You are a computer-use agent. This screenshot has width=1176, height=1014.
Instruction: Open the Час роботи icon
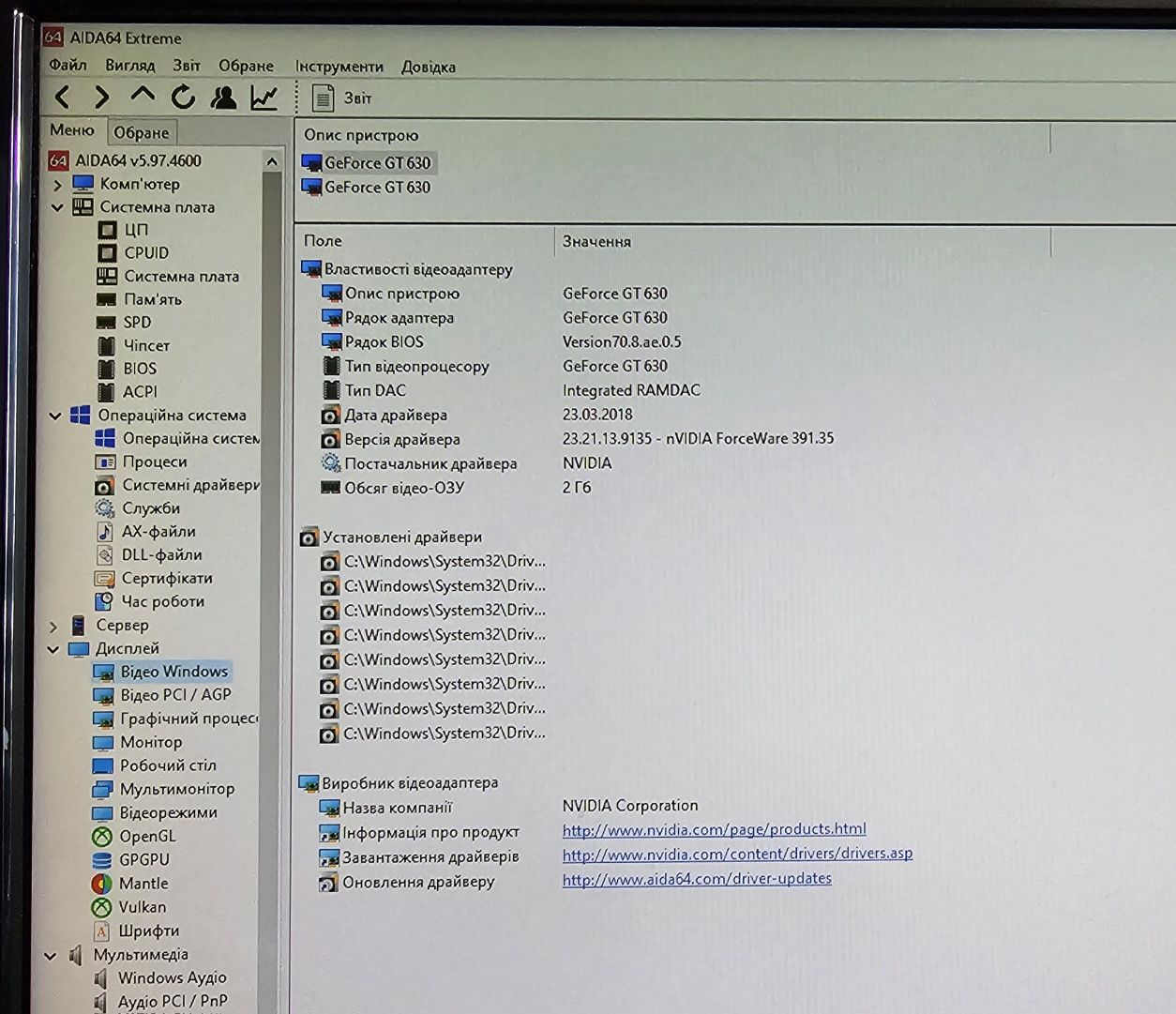pos(103,602)
